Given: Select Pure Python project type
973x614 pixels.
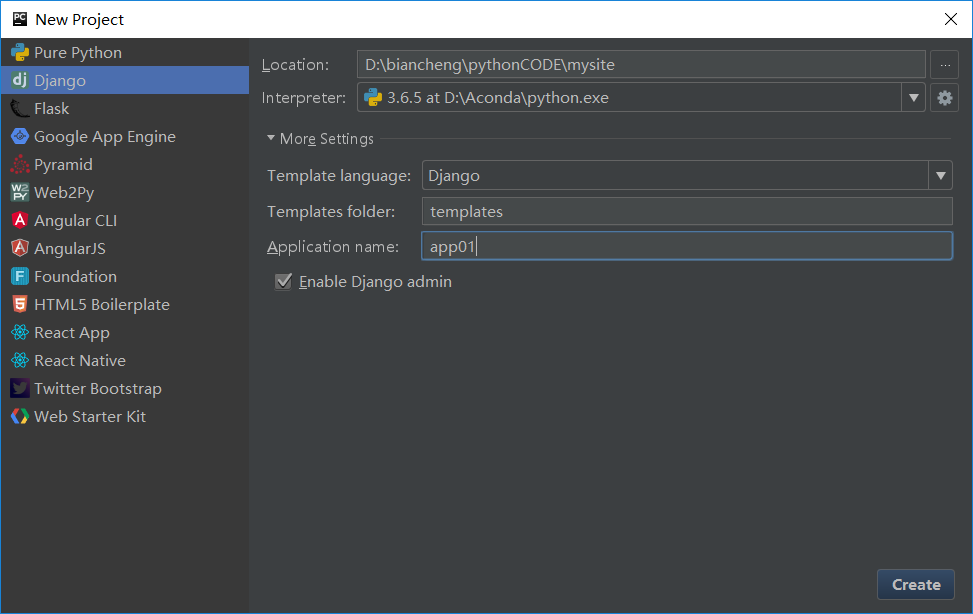Looking at the screenshot, I should pos(78,53).
